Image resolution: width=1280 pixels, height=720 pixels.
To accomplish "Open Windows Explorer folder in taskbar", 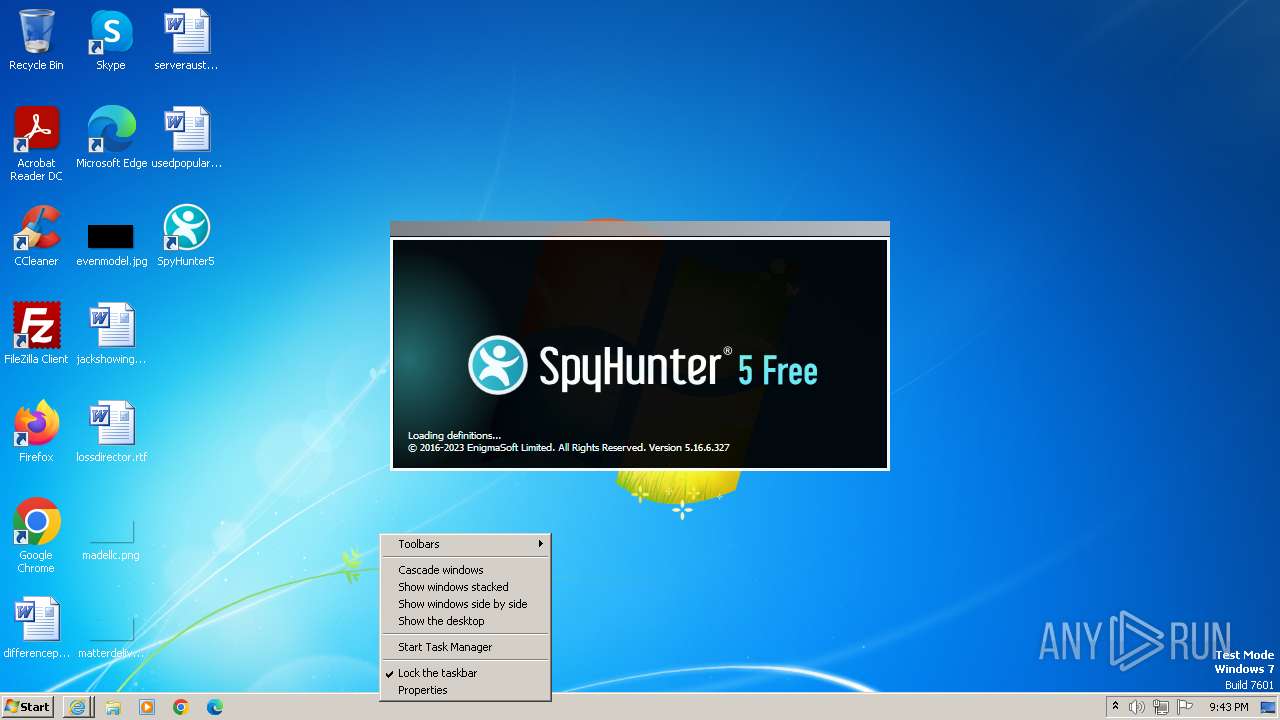I will click(113, 707).
